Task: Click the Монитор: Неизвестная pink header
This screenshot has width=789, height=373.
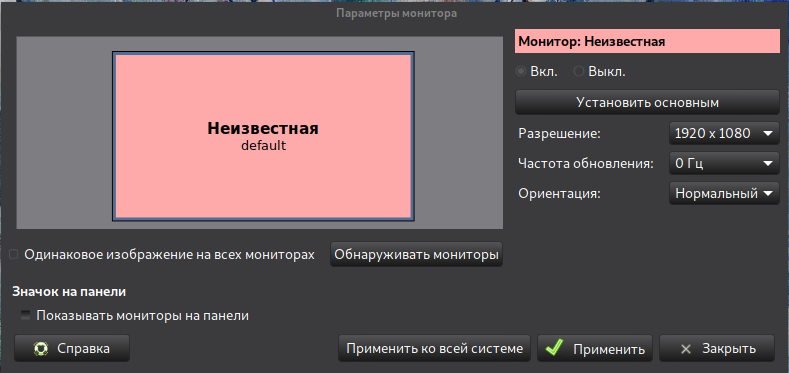Action: click(647, 41)
